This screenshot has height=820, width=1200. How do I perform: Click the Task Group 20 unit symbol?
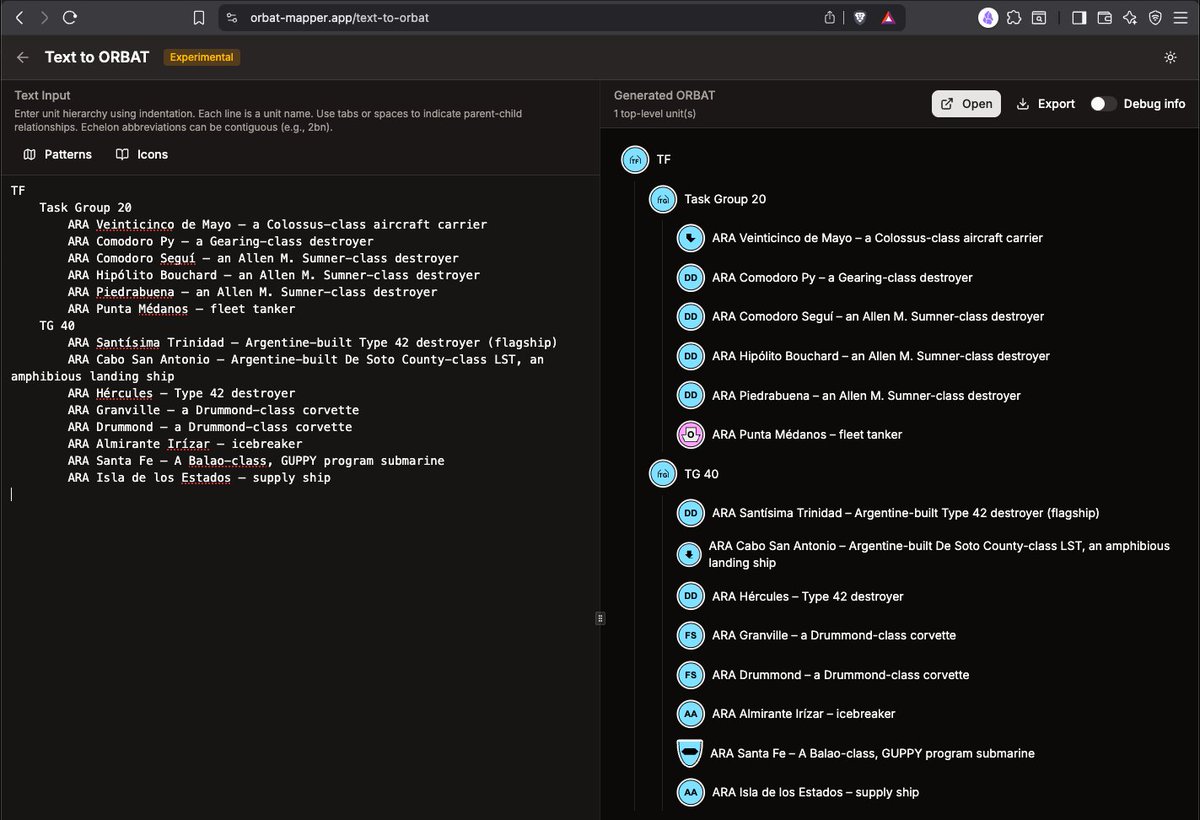pyautogui.click(x=663, y=199)
